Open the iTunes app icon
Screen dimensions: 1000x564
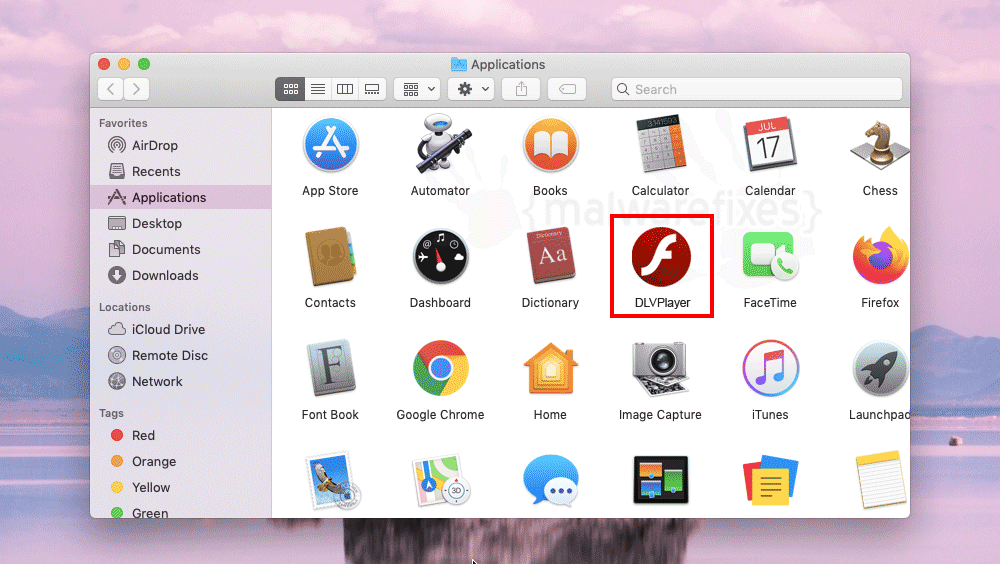770,368
